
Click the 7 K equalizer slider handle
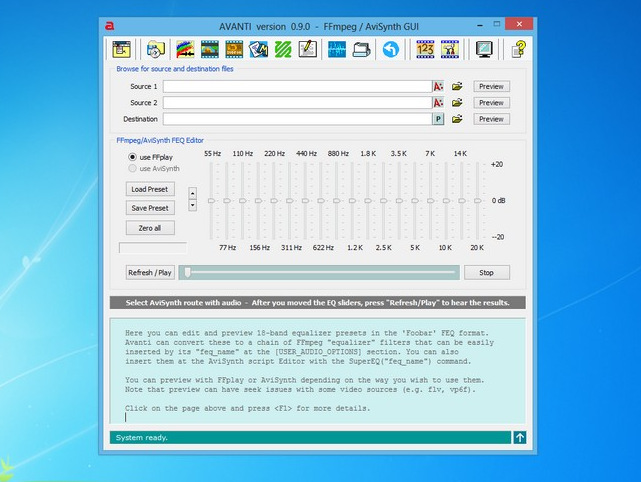430,201
